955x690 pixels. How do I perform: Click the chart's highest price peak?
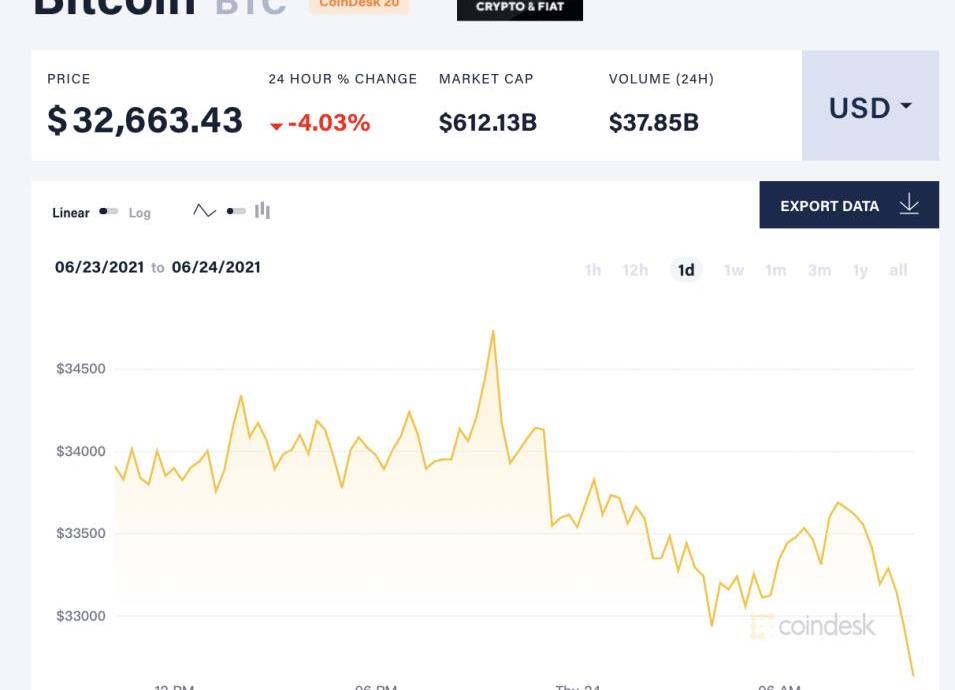pos(493,332)
